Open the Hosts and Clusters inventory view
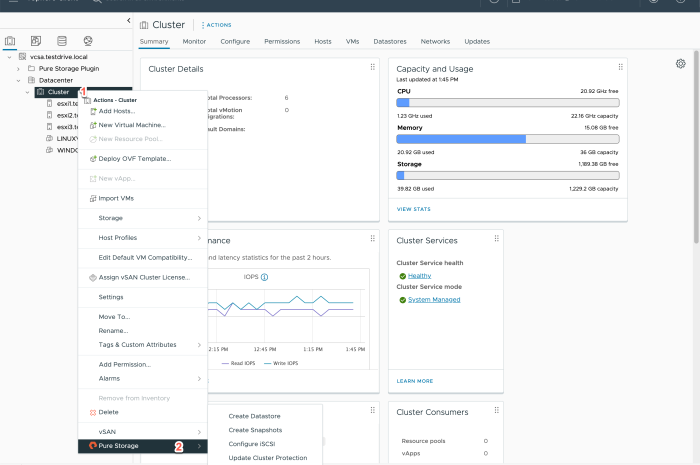The width and height of the screenshot is (700, 465). pyautogui.click(x=11, y=41)
